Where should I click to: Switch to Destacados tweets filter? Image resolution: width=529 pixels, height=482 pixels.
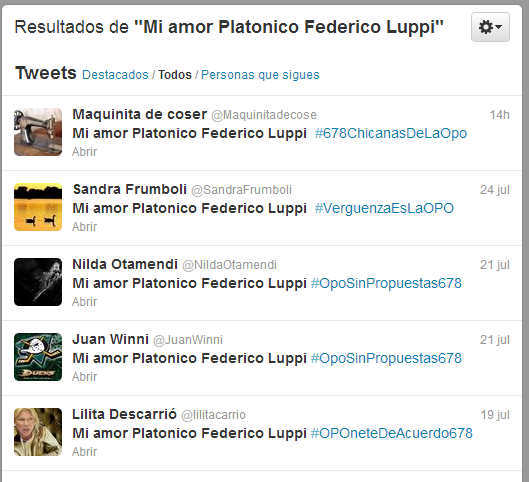tap(115, 75)
